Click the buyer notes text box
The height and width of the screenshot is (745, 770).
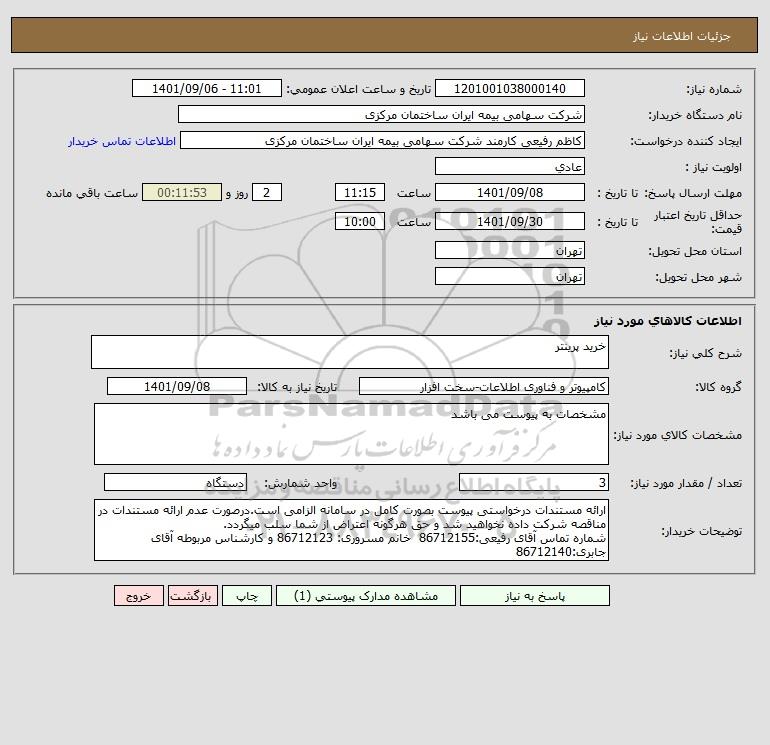coord(351,530)
